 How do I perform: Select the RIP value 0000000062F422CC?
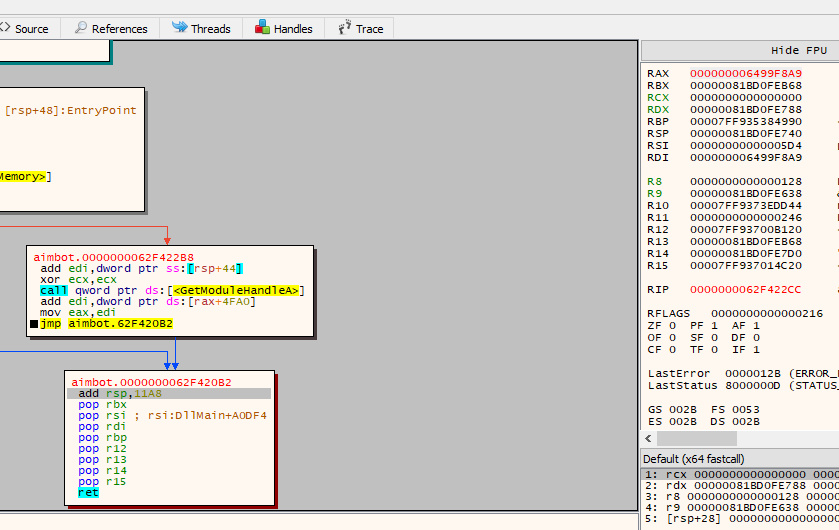745,289
